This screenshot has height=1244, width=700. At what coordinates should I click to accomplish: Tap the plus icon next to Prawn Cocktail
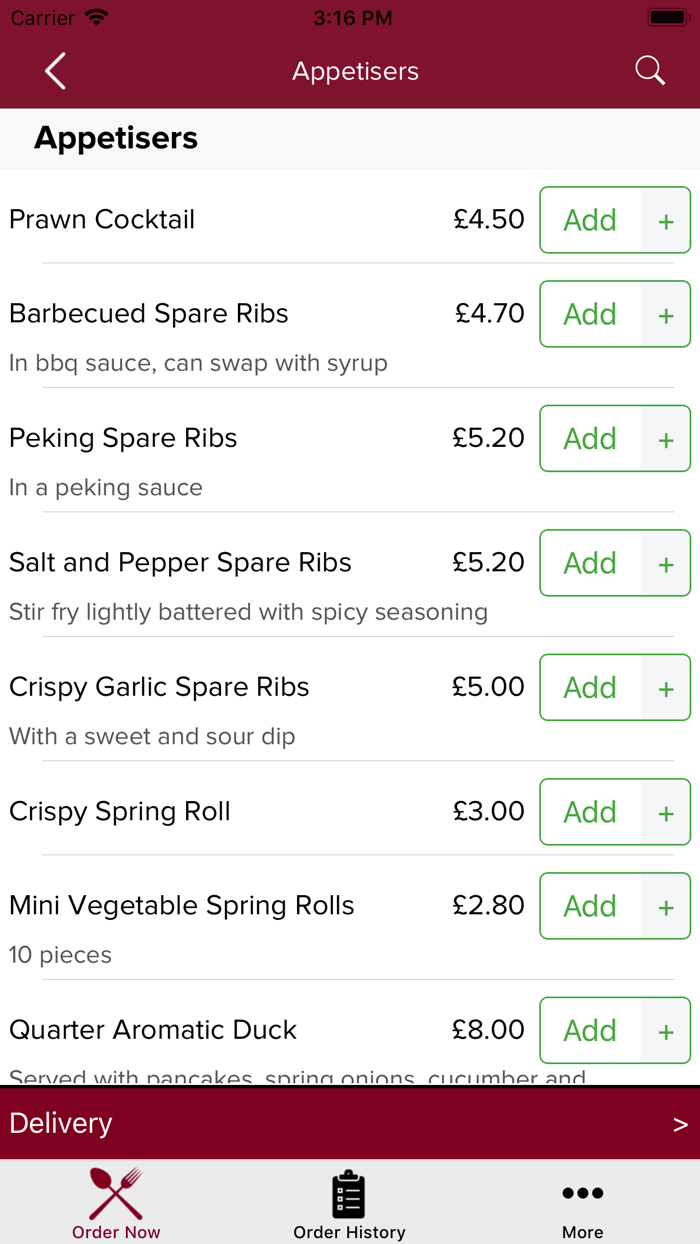point(666,220)
